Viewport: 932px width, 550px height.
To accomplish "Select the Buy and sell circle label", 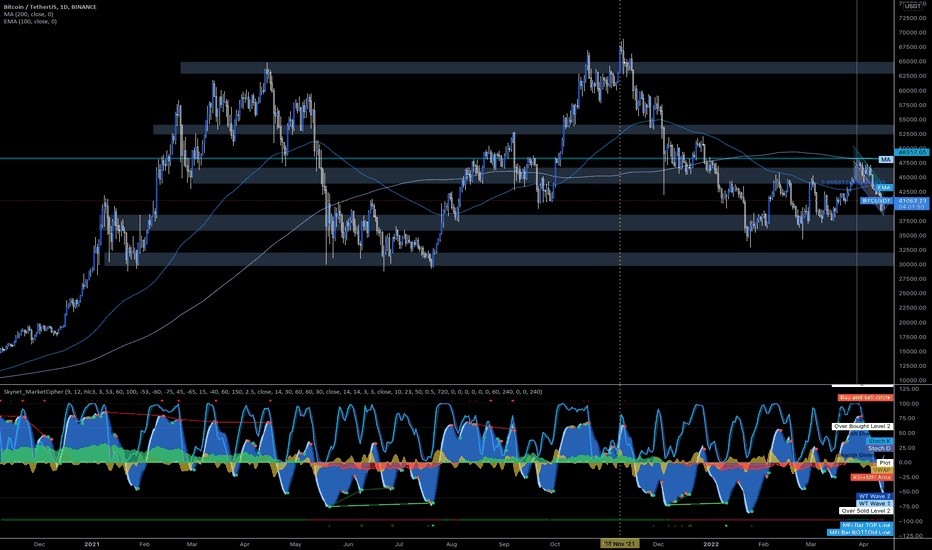I will 865,397.
